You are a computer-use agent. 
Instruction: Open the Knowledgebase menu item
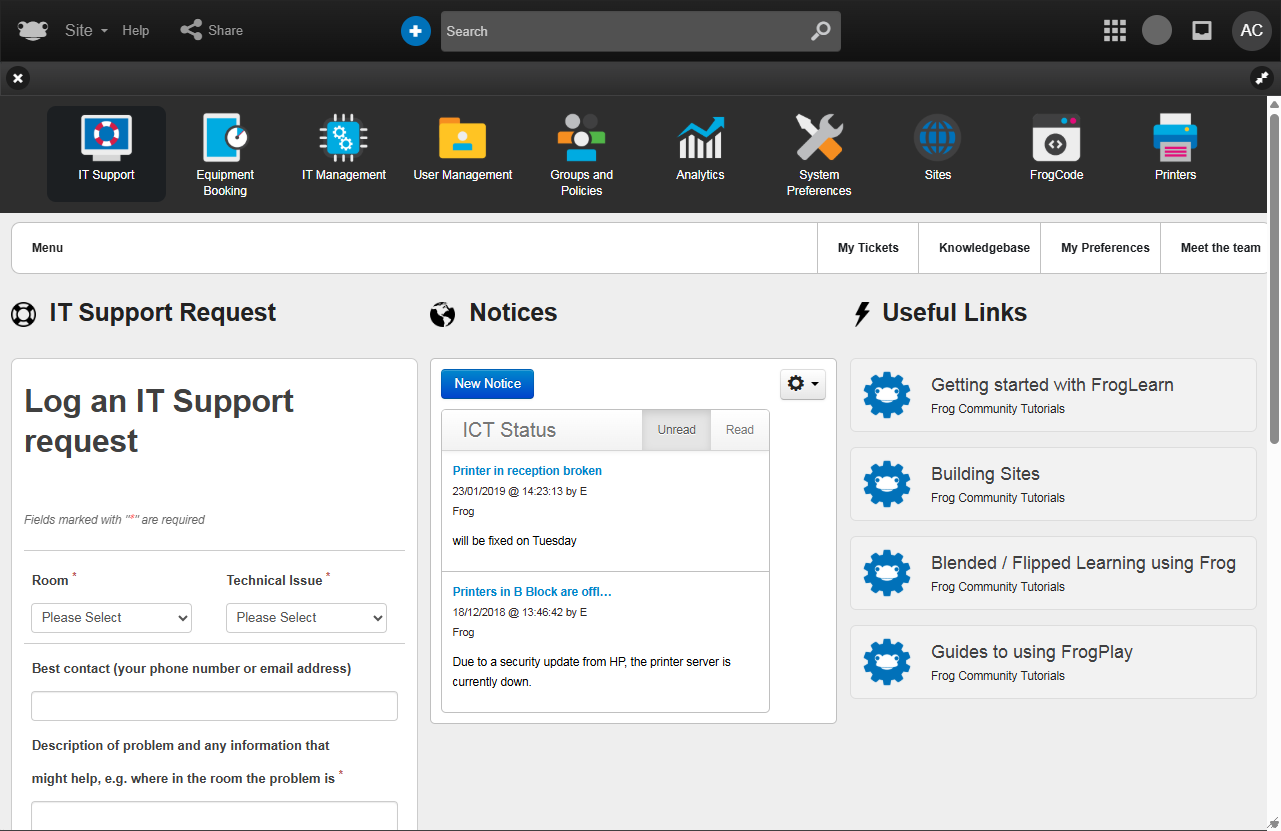coord(984,248)
